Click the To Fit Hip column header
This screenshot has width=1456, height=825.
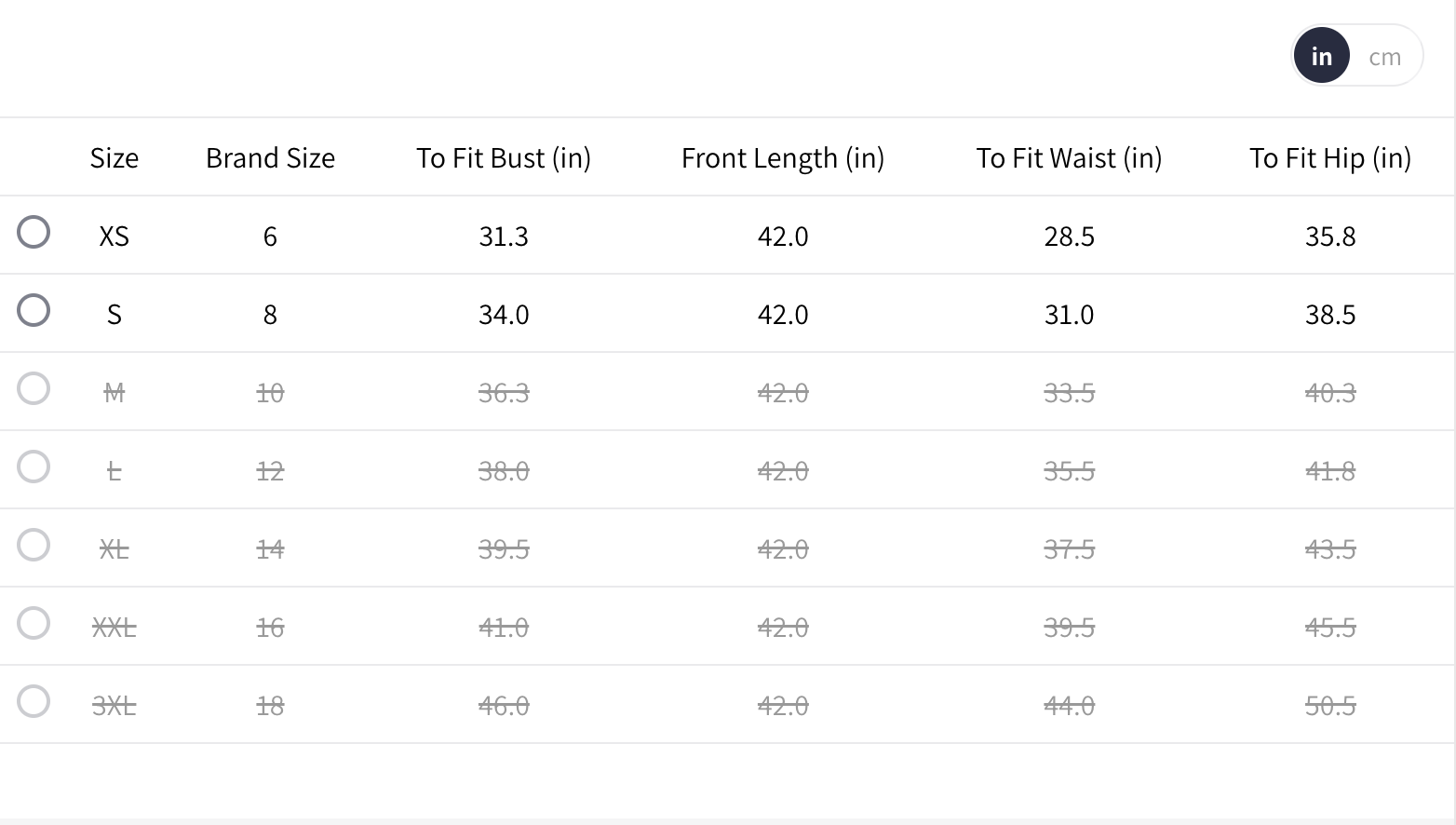pyautogui.click(x=1330, y=158)
